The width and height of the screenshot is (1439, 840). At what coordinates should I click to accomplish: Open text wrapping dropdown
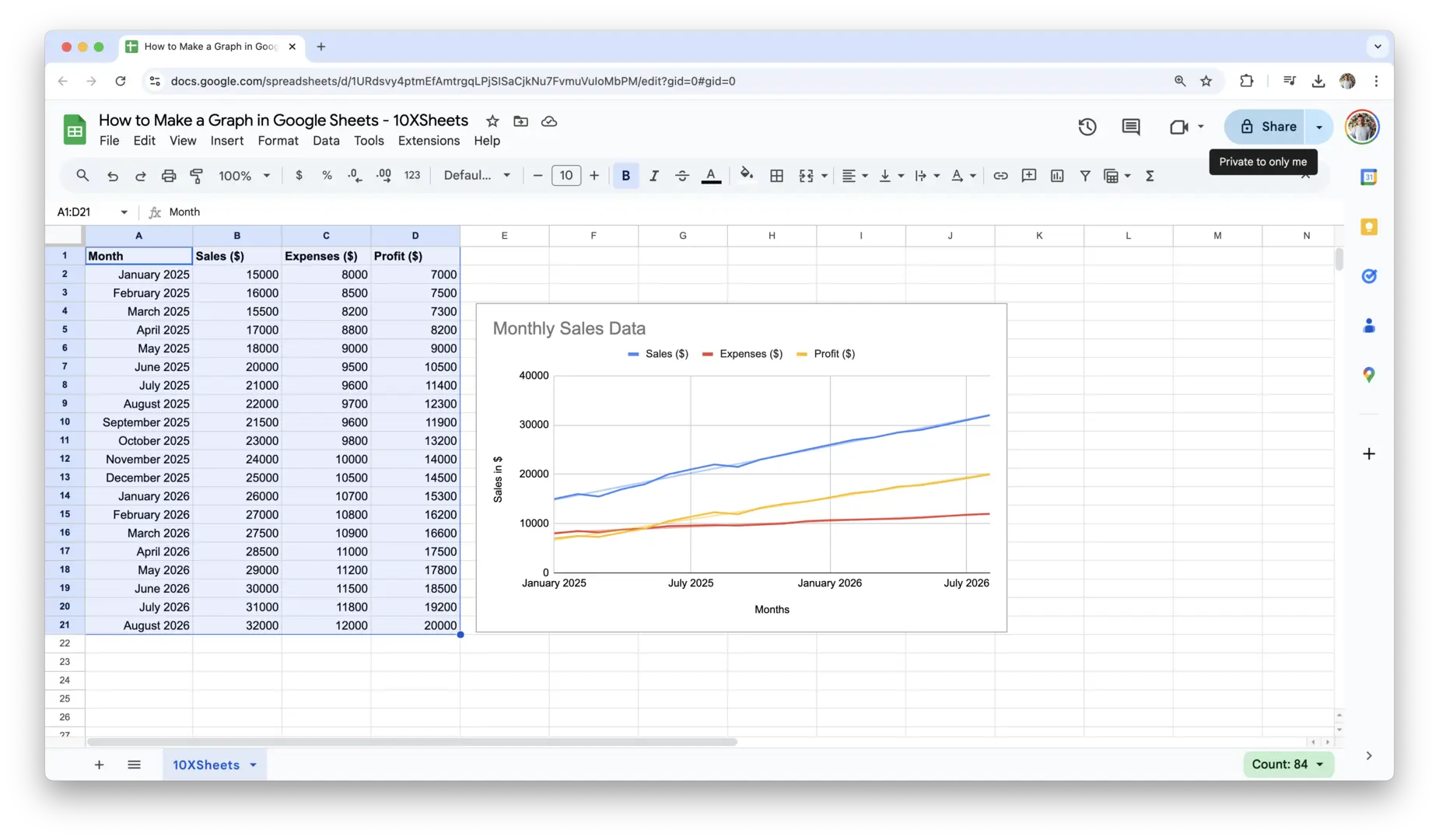tap(927, 176)
